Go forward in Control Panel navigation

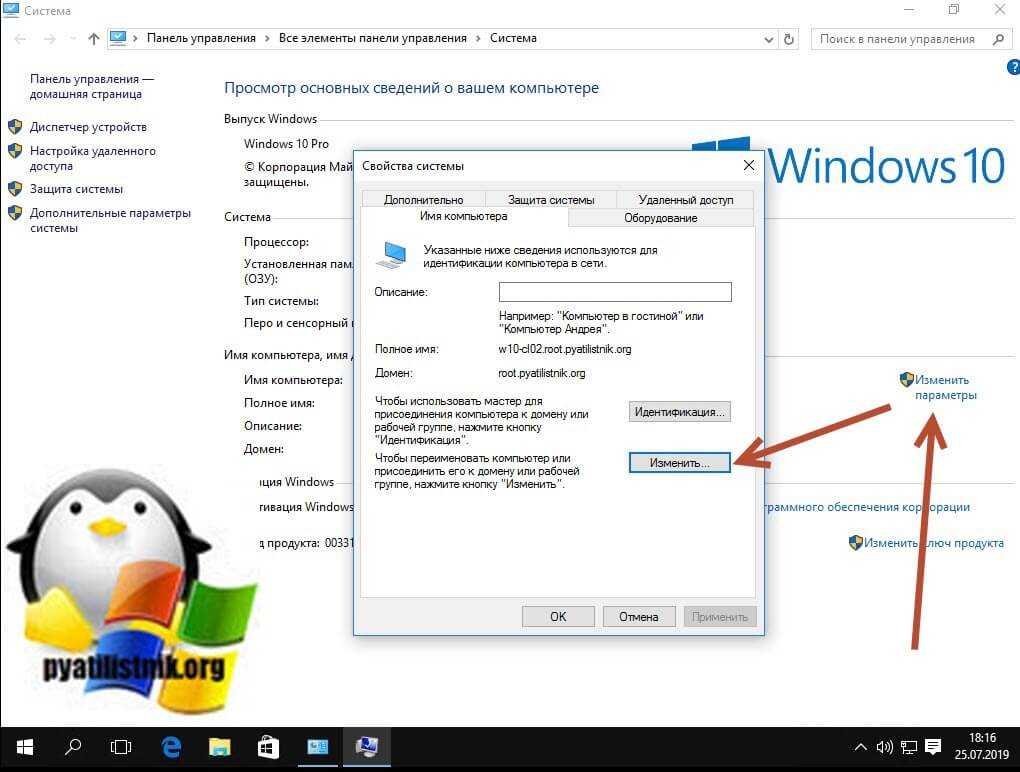click(x=49, y=39)
